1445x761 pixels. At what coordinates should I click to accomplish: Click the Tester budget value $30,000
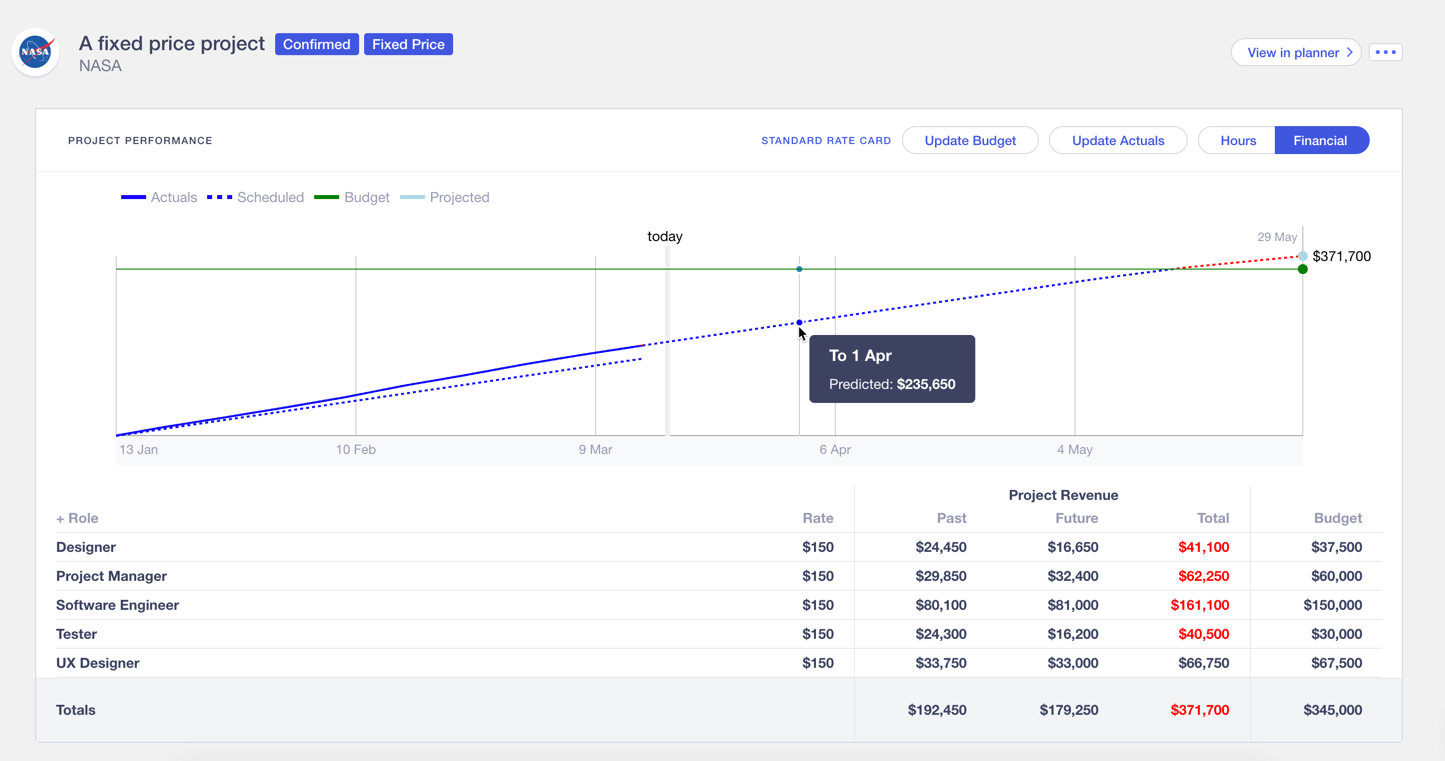[x=1336, y=634]
